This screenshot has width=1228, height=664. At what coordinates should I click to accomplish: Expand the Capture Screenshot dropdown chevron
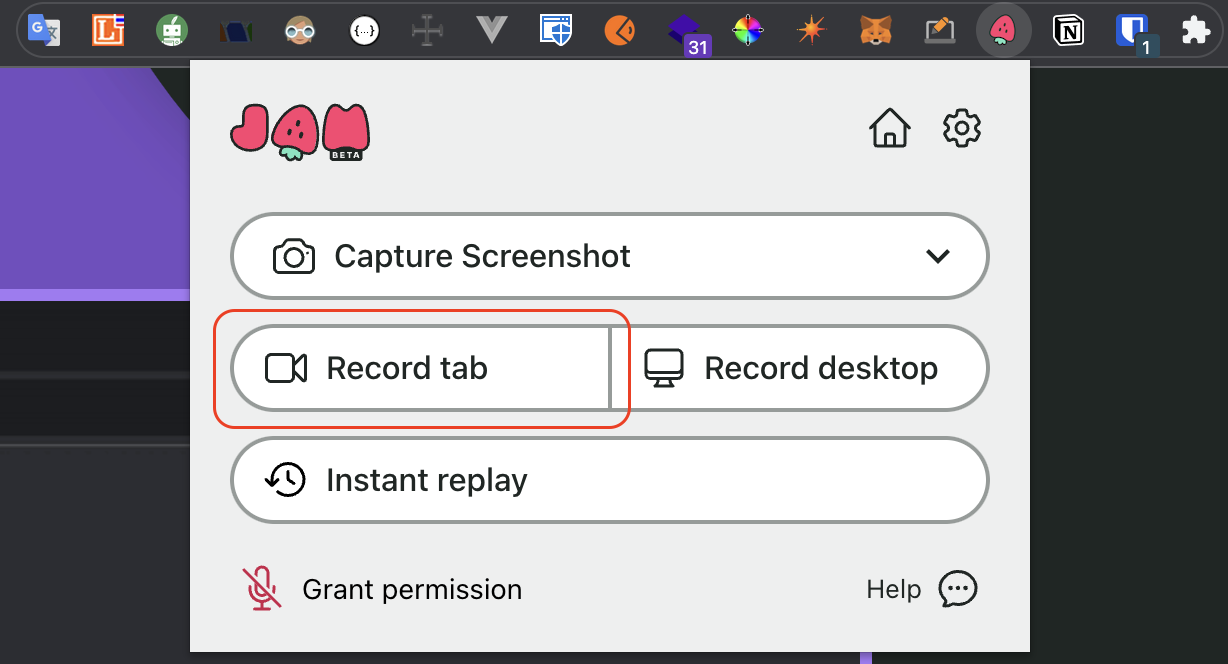click(x=938, y=256)
